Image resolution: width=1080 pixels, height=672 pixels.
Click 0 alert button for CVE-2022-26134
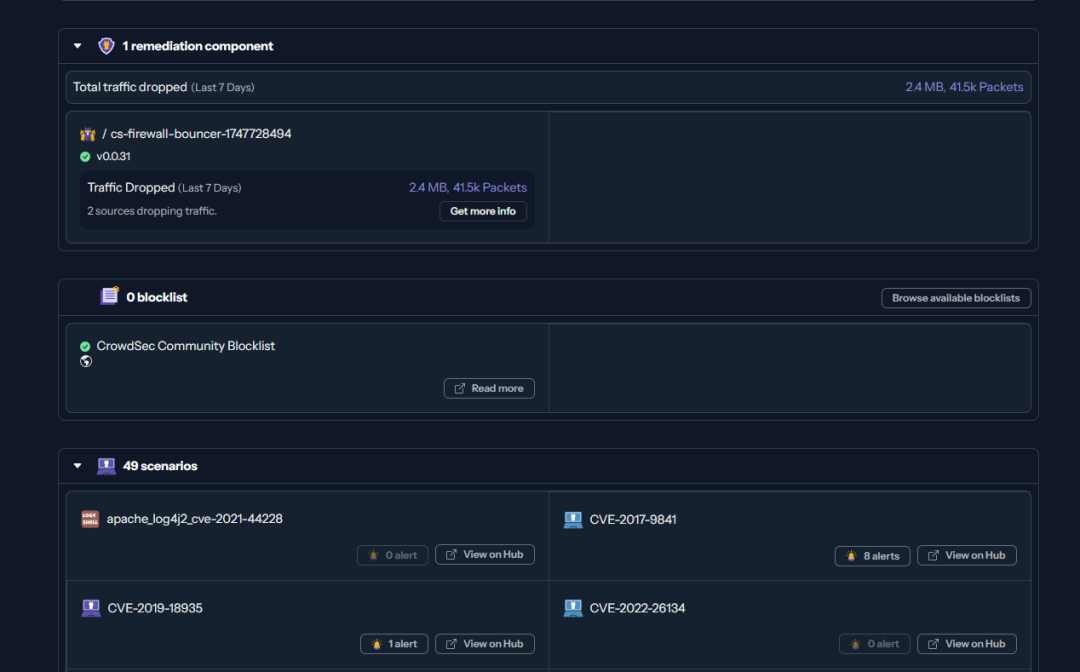tap(875, 644)
